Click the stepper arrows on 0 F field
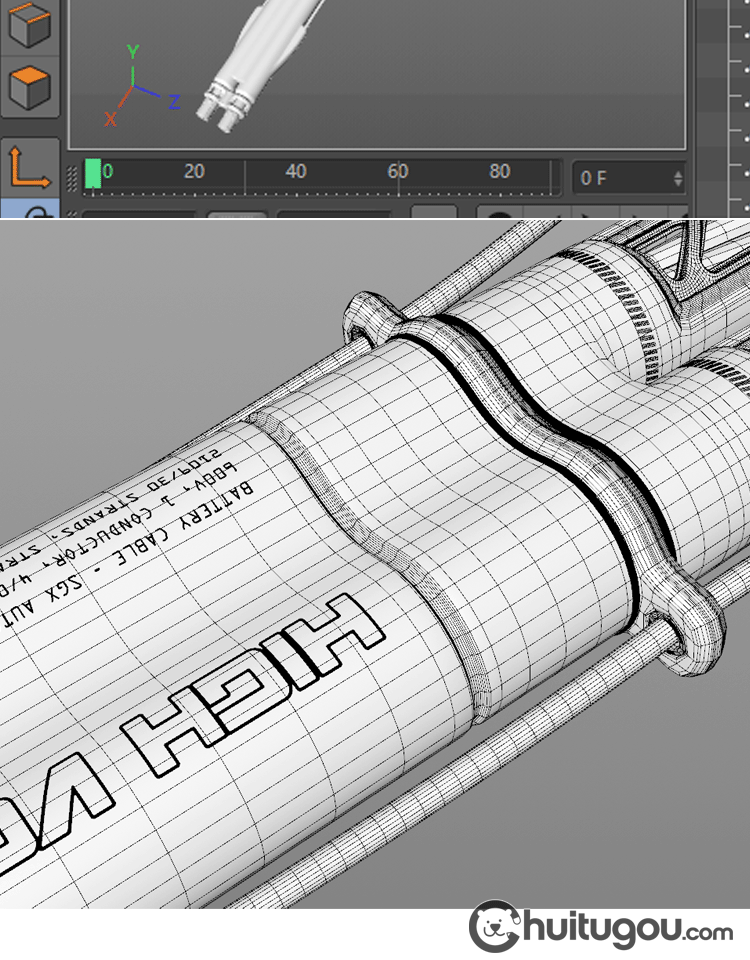The width and height of the screenshot is (750, 960). [x=678, y=178]
